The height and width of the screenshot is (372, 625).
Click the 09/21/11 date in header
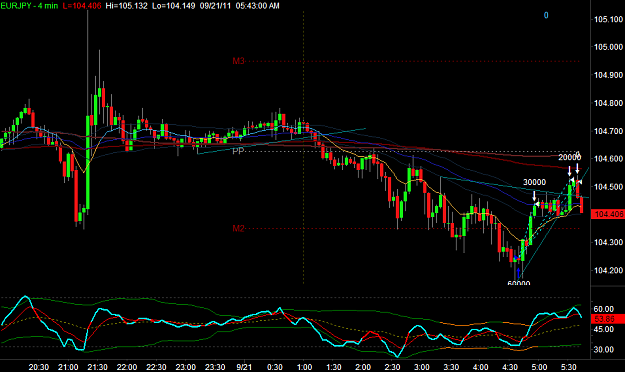pyautogui.click(x=215, y=6)
